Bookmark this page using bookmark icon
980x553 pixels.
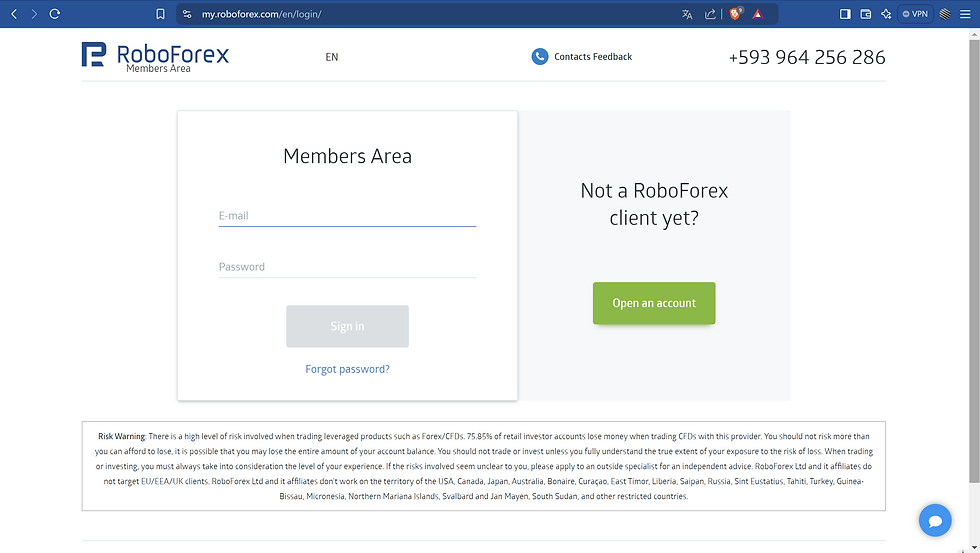(160, 14)
